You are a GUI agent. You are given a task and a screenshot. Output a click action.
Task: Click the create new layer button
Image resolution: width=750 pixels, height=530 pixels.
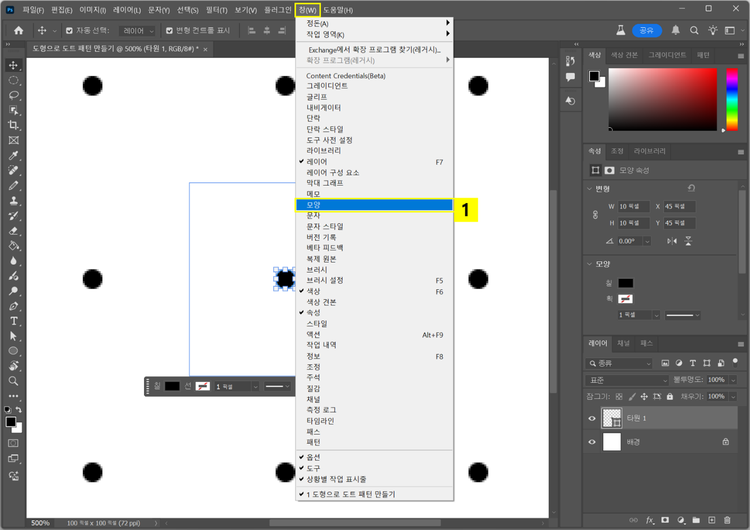coord(712,520)
